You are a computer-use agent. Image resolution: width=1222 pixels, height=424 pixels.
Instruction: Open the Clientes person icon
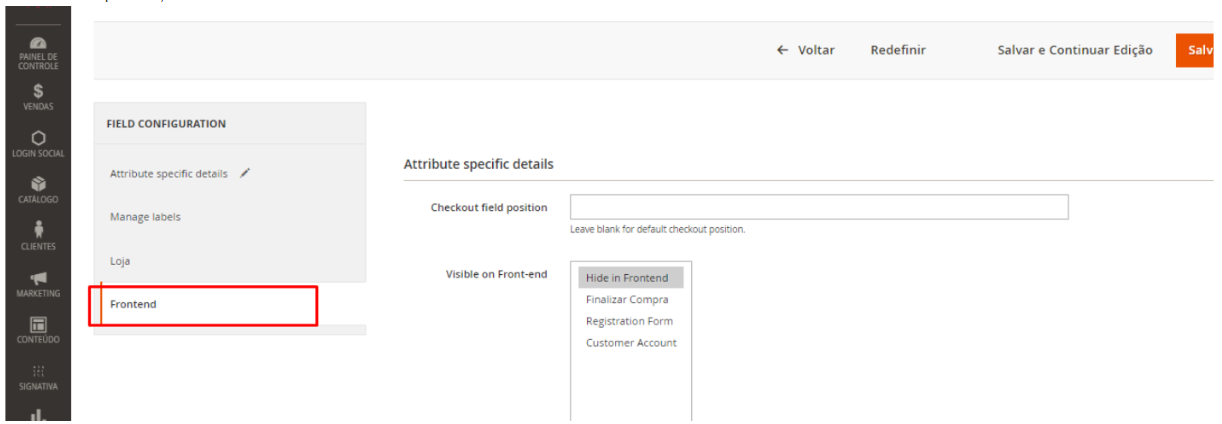[38, 228]
